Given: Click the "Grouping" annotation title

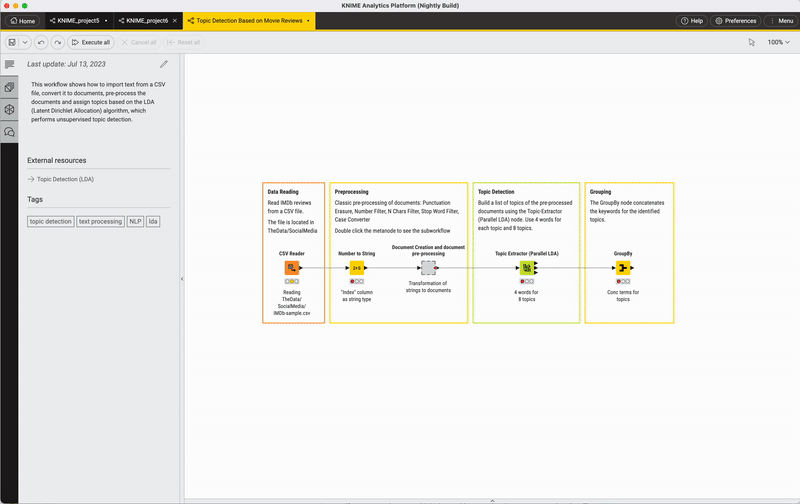Looking at the screenshot, I should (601, 192).
